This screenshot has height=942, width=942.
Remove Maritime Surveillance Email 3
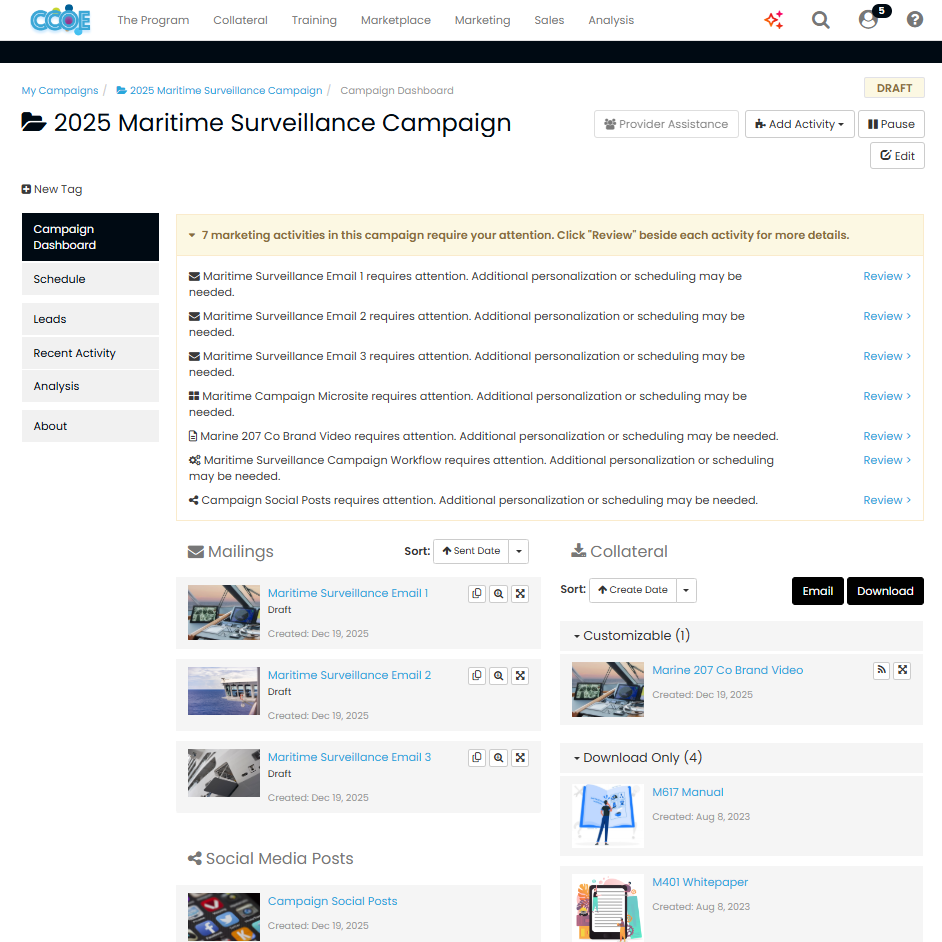point(520,758)
